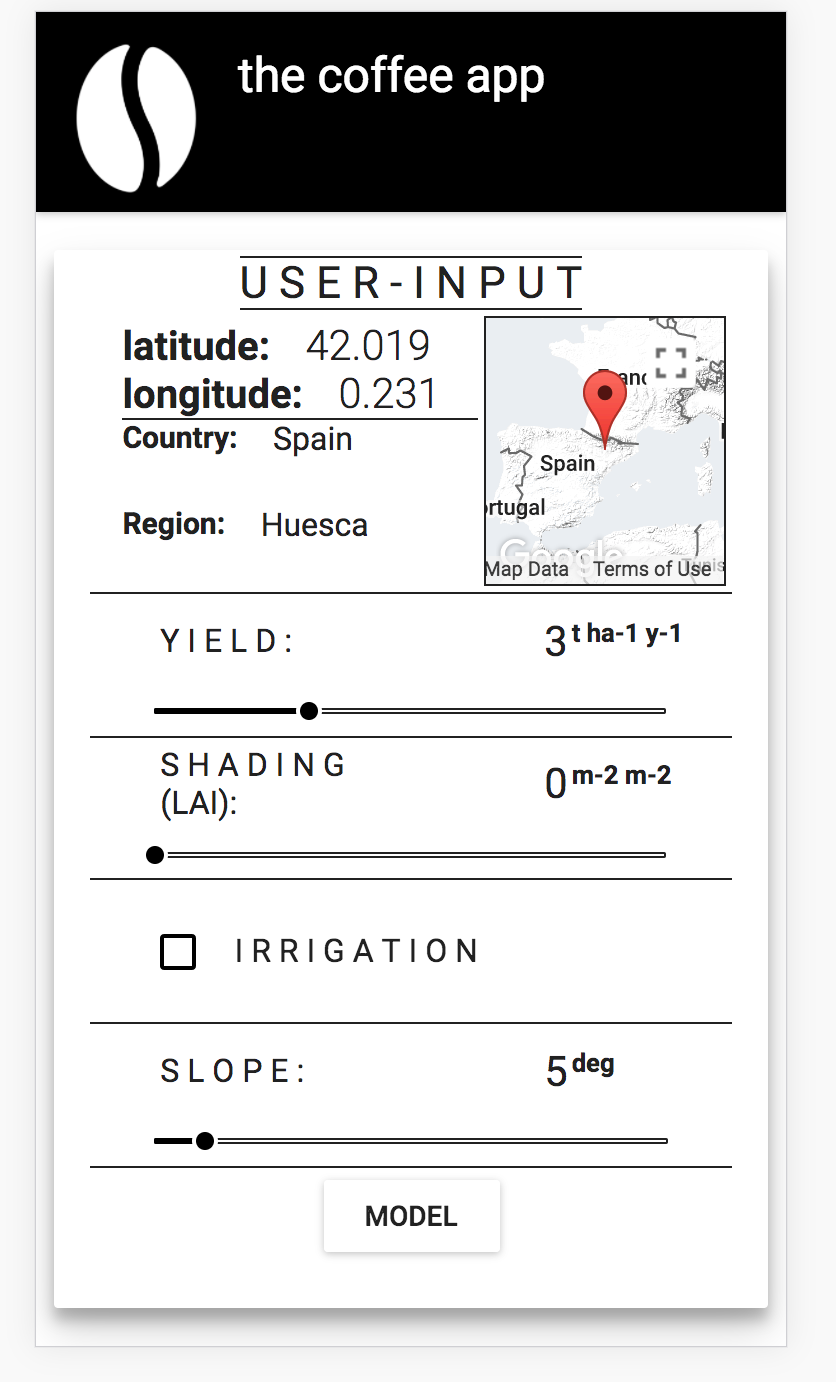Open the Terms of Use link
The width and height of the screenshot is (836, 1382).
point(652,569)
